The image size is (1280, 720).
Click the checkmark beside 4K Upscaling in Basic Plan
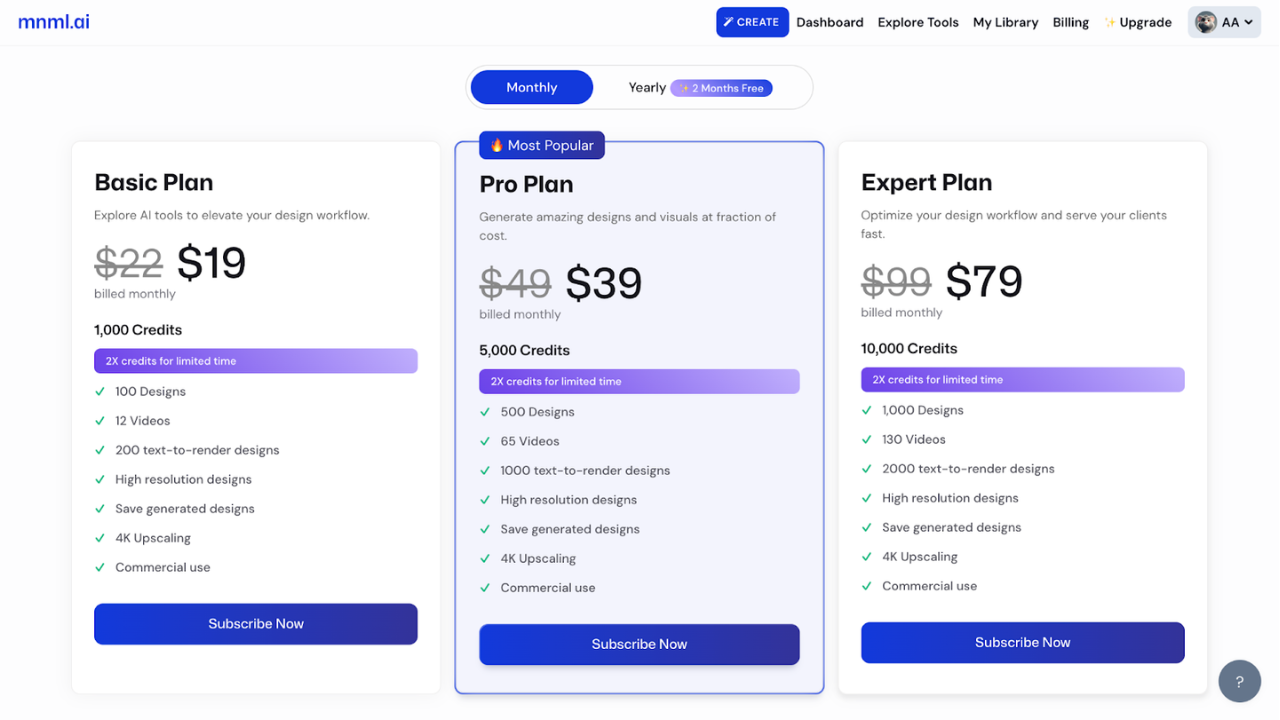click(100, 538)
